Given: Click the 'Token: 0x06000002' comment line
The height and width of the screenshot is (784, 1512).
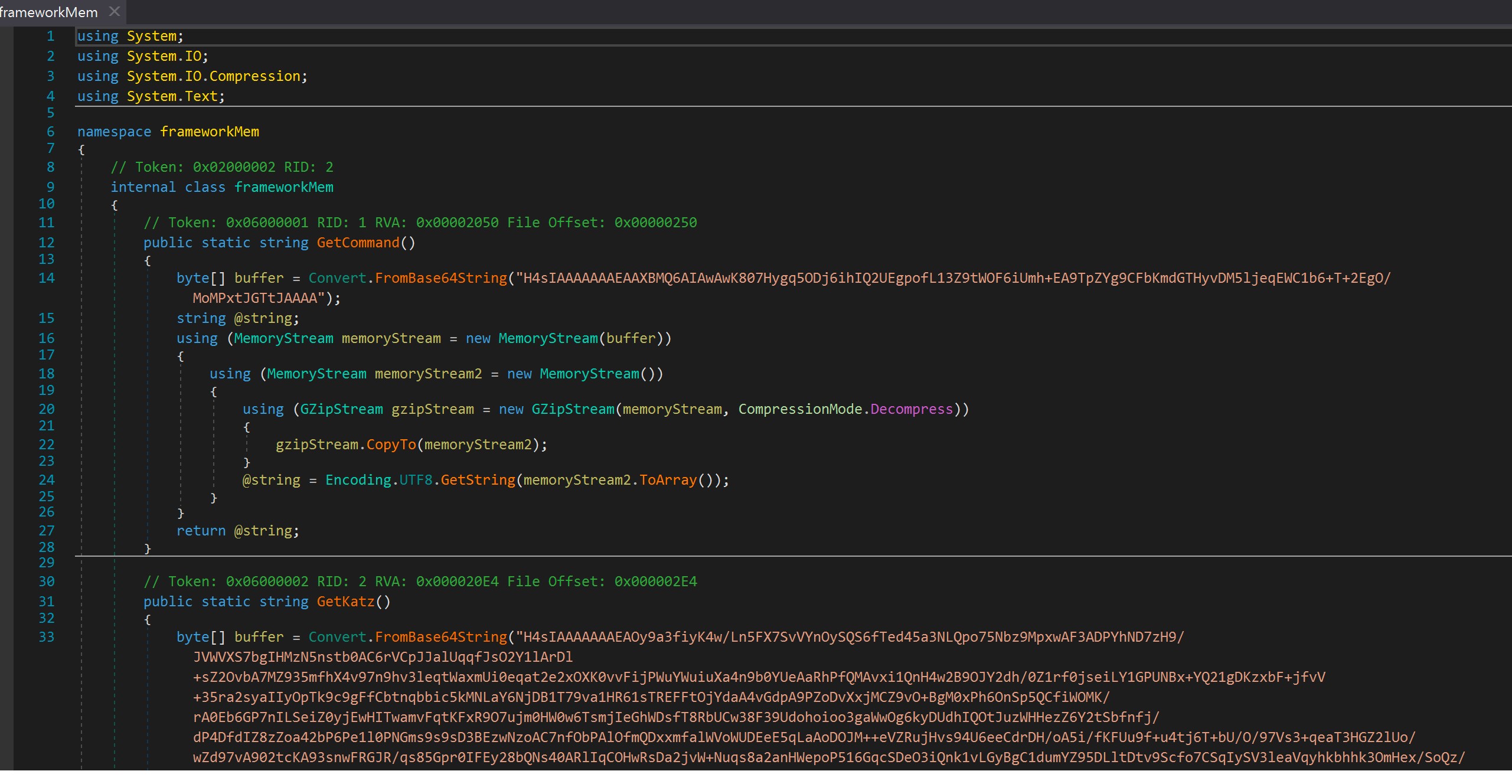Looking at the screenshot, I should [x=420, y=582].
